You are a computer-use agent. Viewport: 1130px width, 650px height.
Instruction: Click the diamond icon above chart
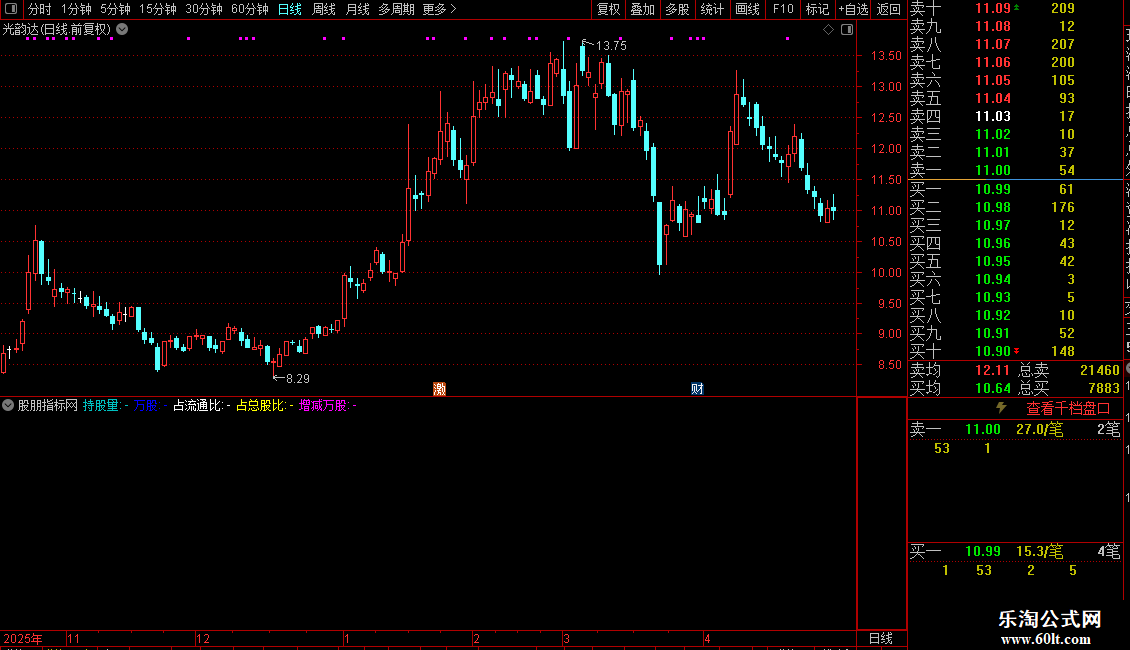828,30
